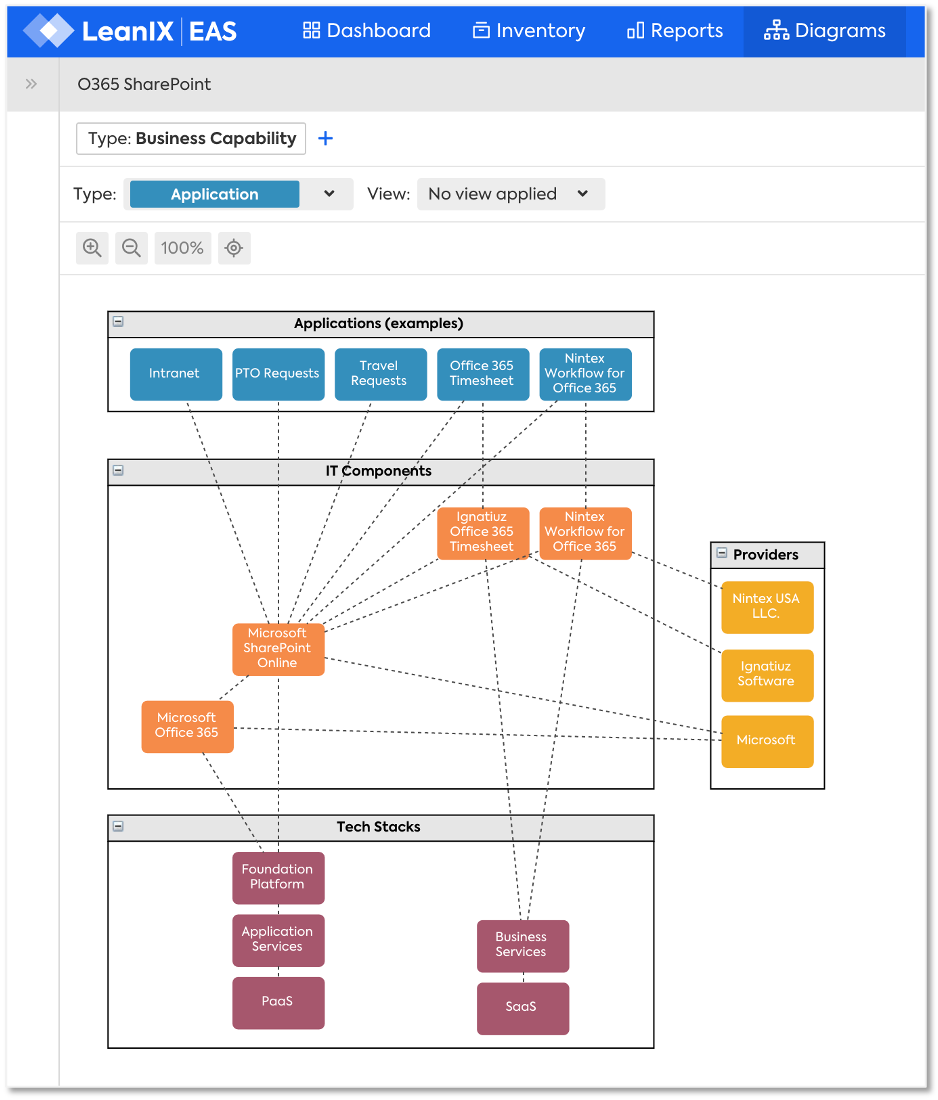Collapse the Applications (examples) container
Image resolution: width=938 pixels, height=1100 pixels.
119,321
